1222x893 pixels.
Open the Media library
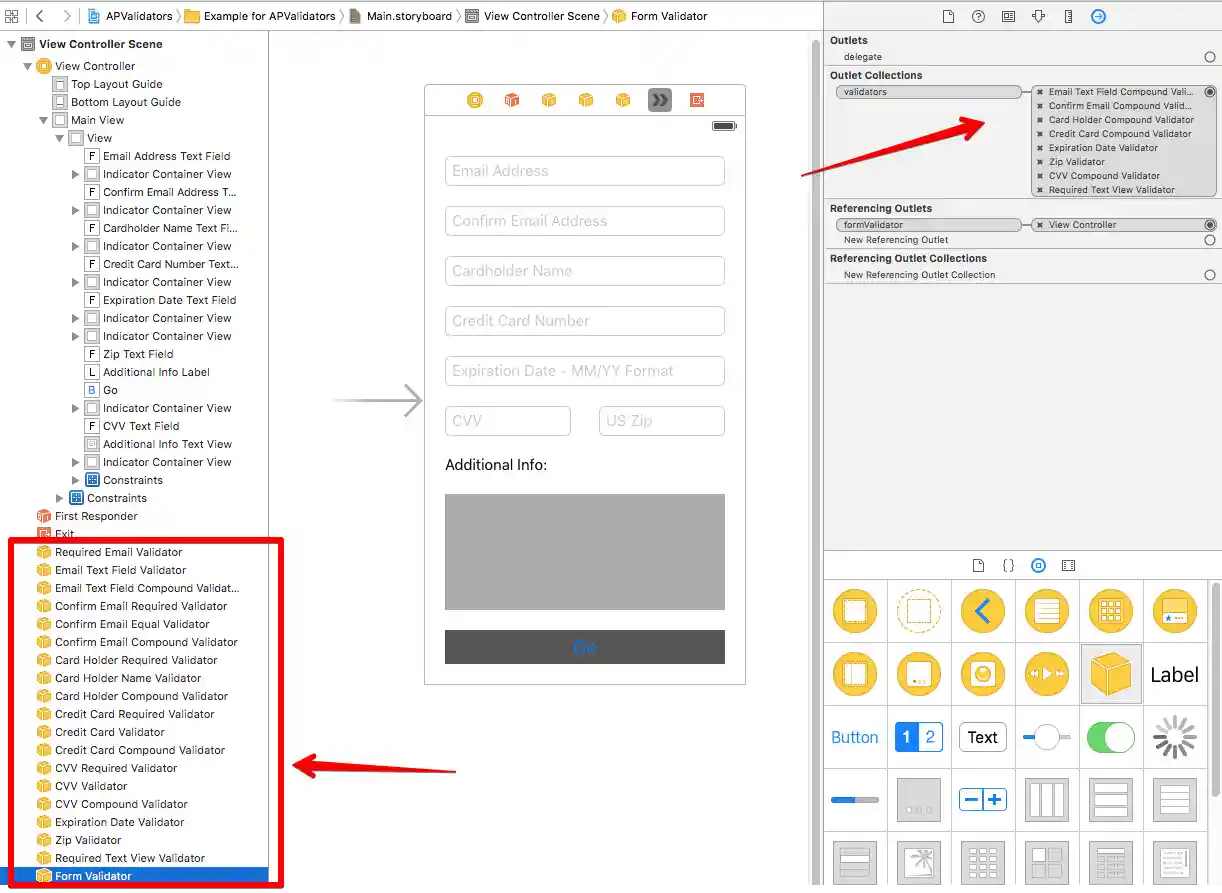pyautogui.click(x=1068, y=565)
